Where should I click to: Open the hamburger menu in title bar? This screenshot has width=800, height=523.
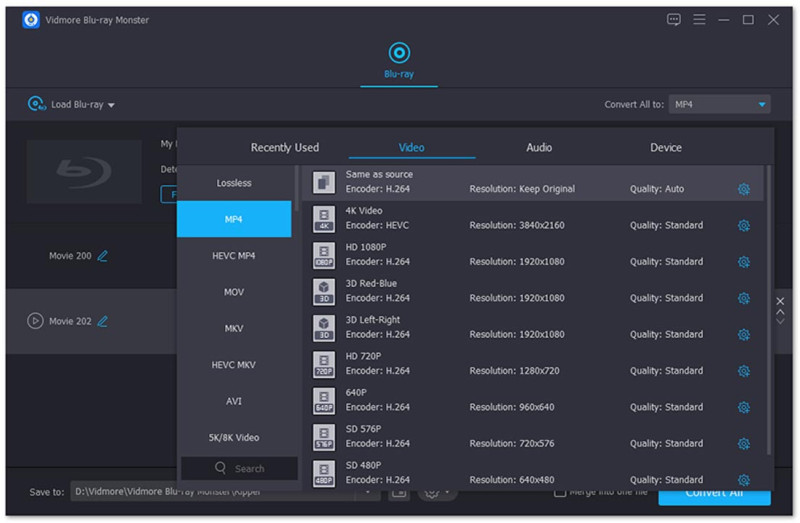pyautogui.click(x=699, y=20)
